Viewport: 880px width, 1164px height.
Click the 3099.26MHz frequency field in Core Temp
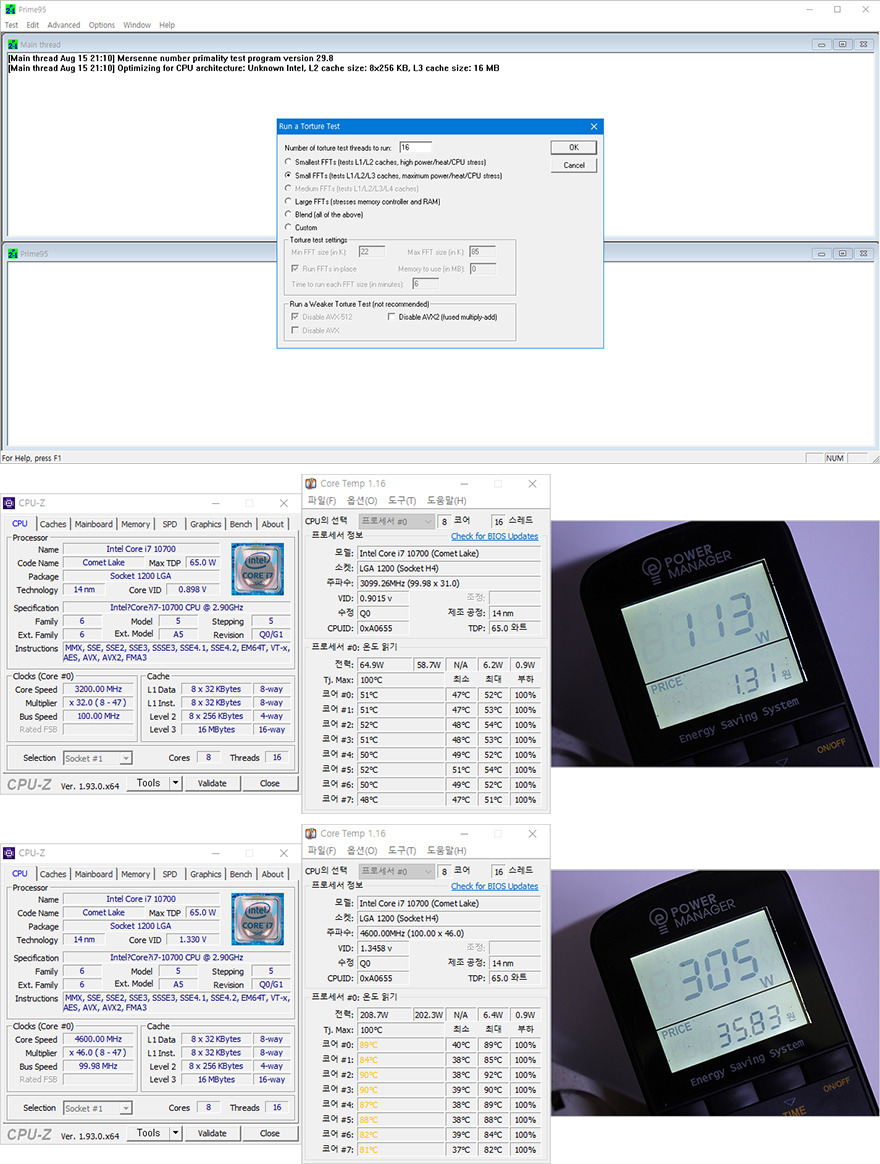[x=449, y=583]
